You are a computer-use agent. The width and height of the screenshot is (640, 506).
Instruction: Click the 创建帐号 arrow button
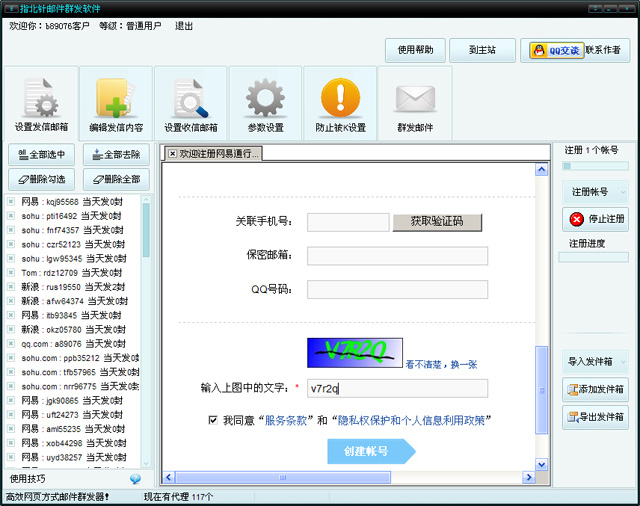[371, 451]
